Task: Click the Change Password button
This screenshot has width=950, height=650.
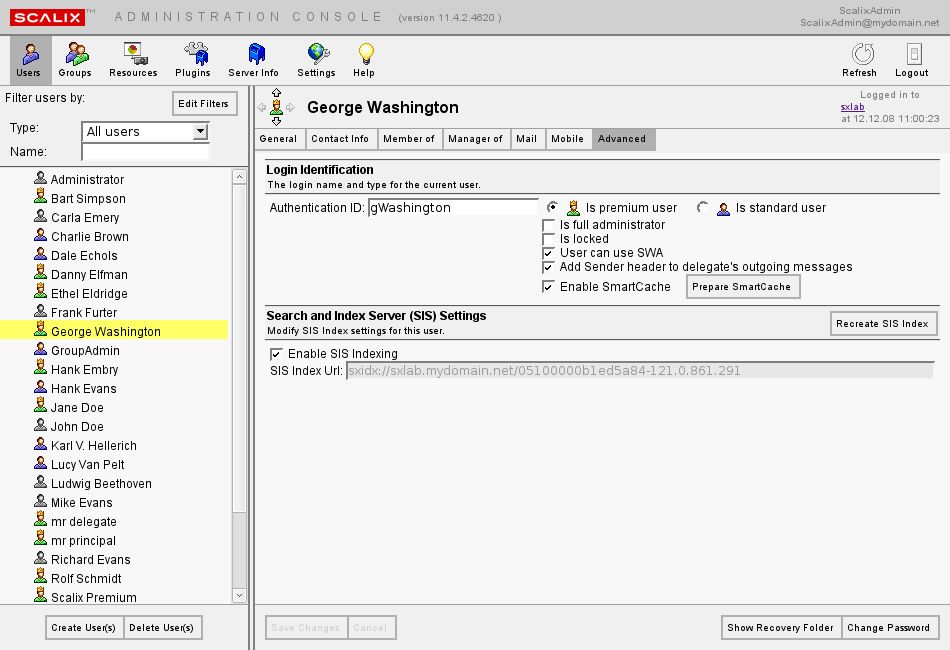Action: click(888, 627)
